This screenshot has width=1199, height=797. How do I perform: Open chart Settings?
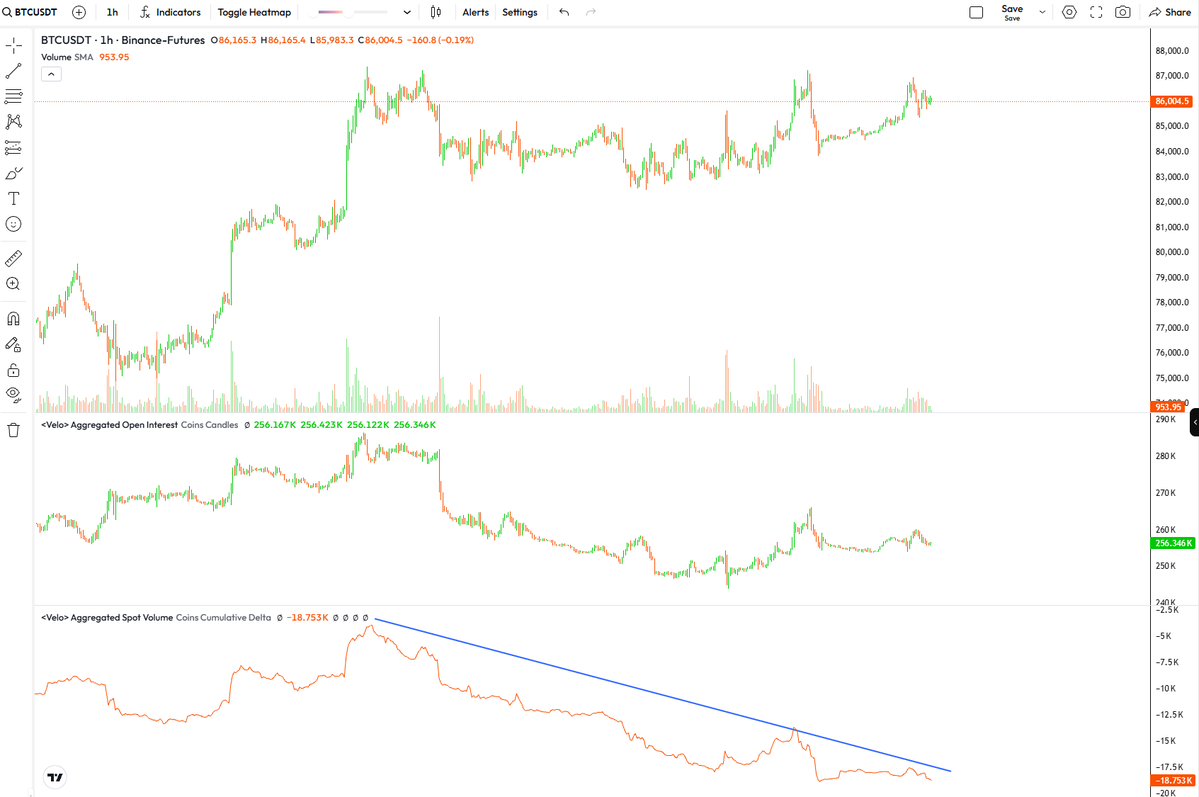click(519, 12)
